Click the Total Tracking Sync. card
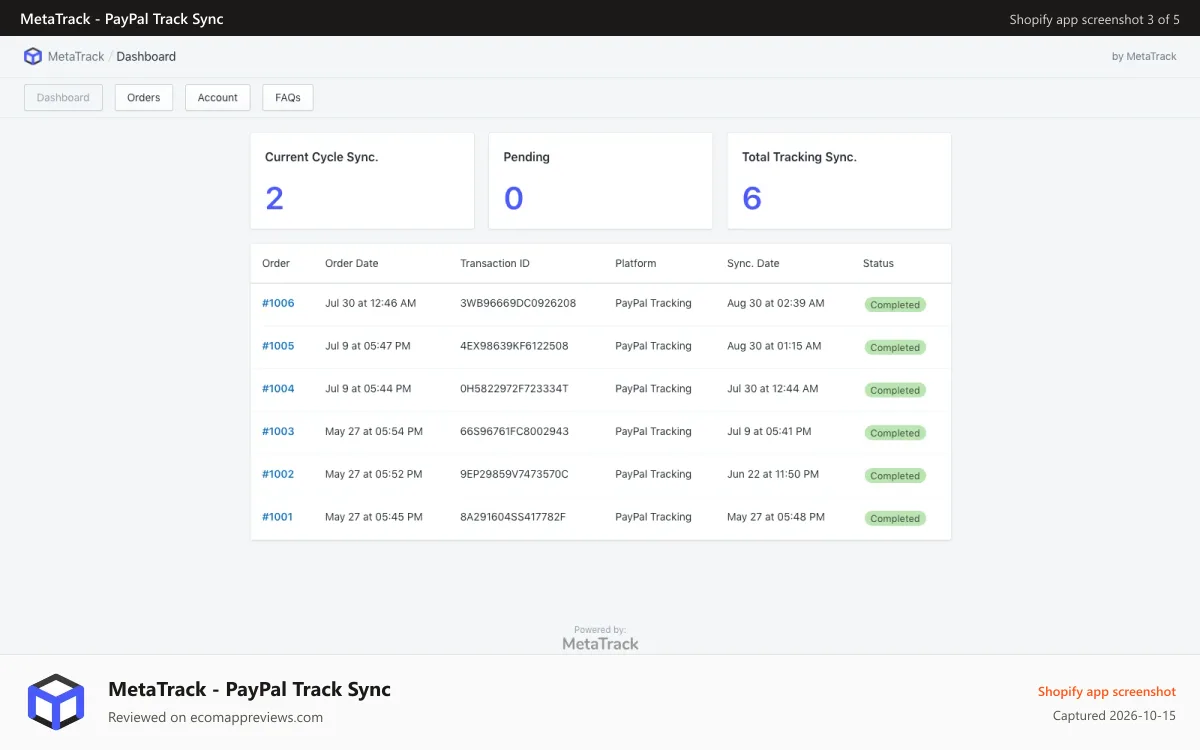This screenshot has height=750, width=1200. point(839,181)
